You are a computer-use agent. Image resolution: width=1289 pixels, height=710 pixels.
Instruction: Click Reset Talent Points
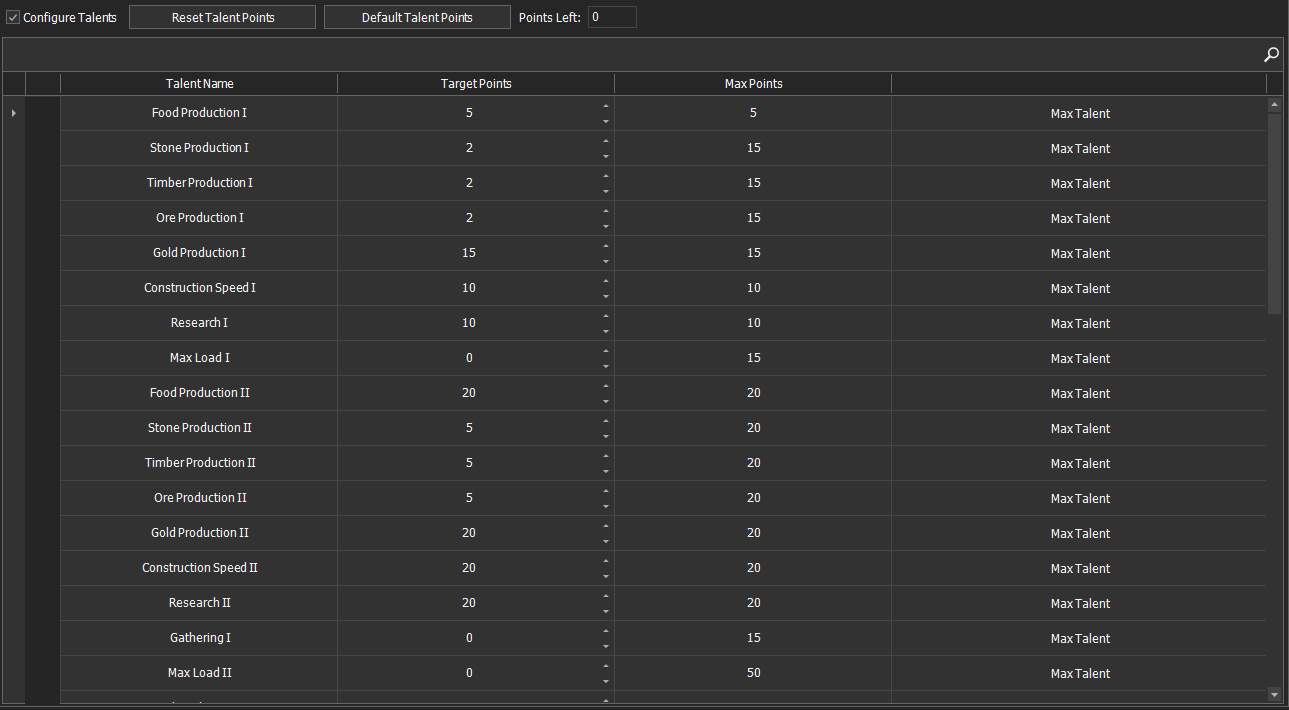coord(221,16)
